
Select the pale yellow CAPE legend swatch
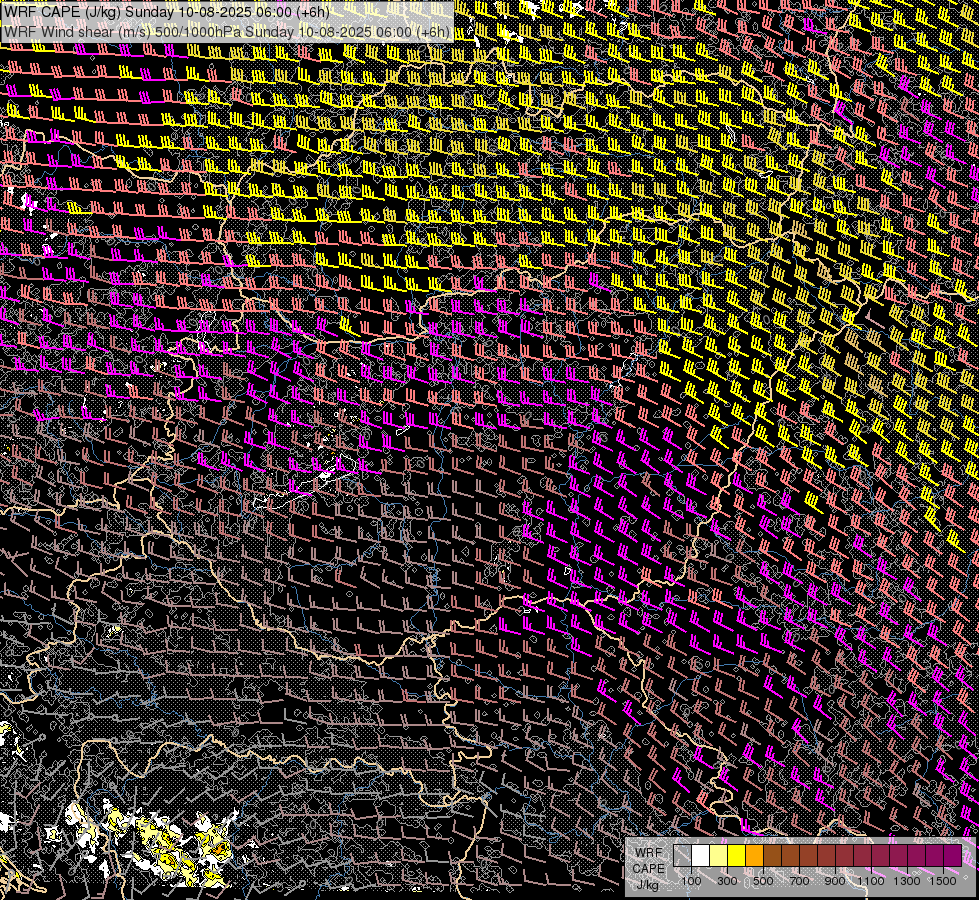(x=719, y=856)
